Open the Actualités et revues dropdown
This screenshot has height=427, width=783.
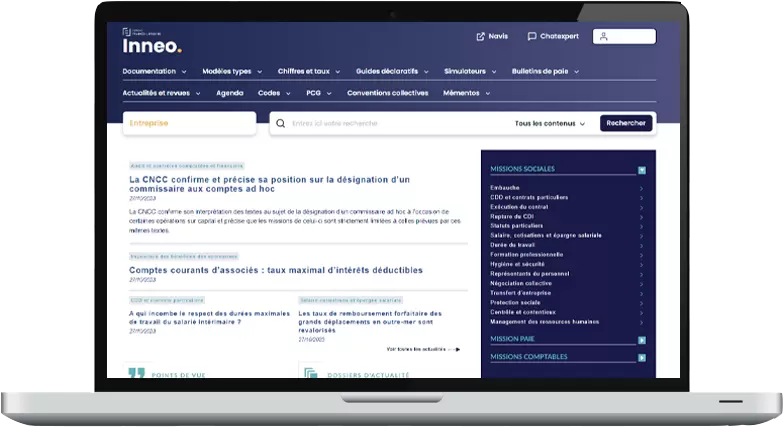161,93
